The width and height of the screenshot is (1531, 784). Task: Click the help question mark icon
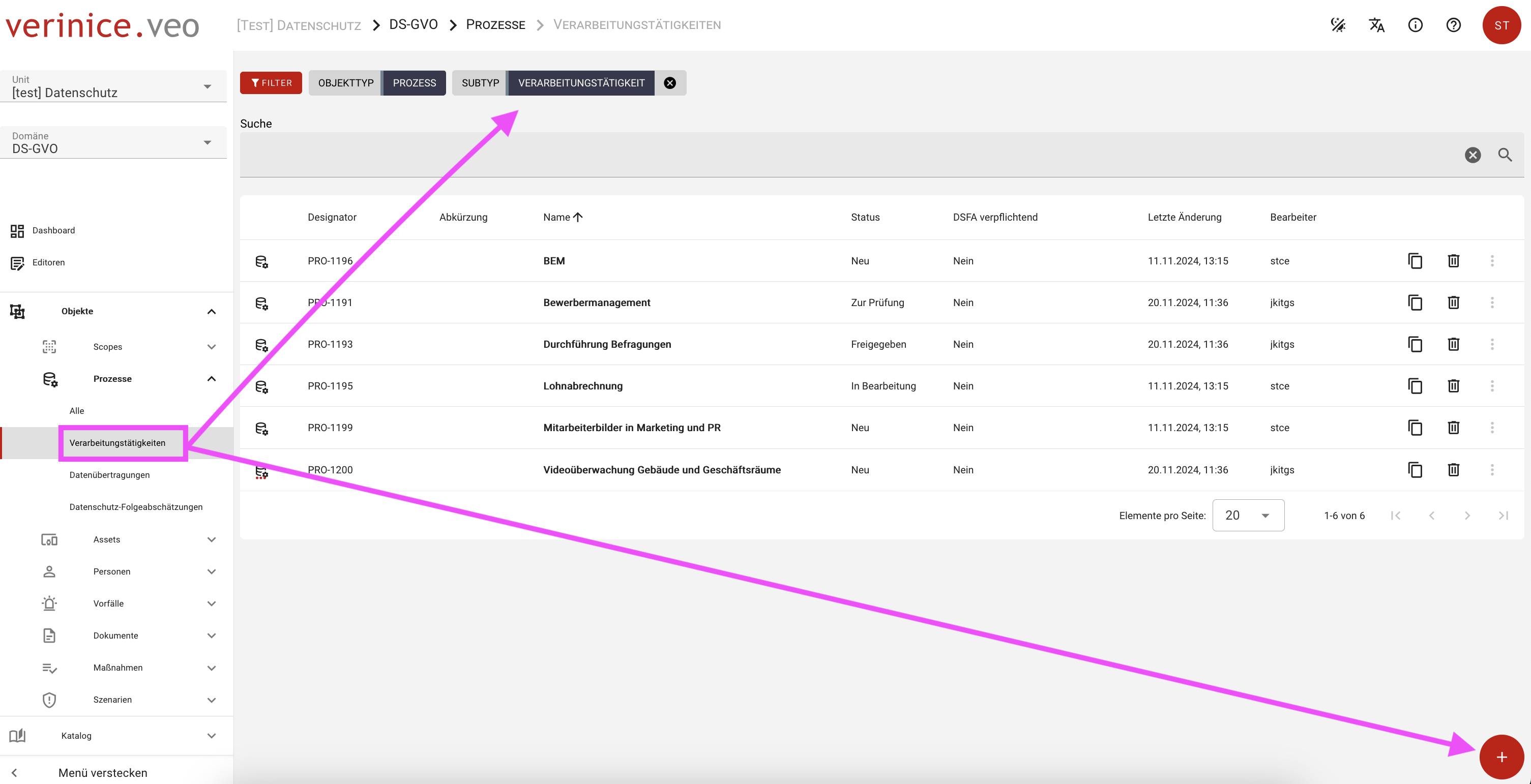(x=1453, y=25)
